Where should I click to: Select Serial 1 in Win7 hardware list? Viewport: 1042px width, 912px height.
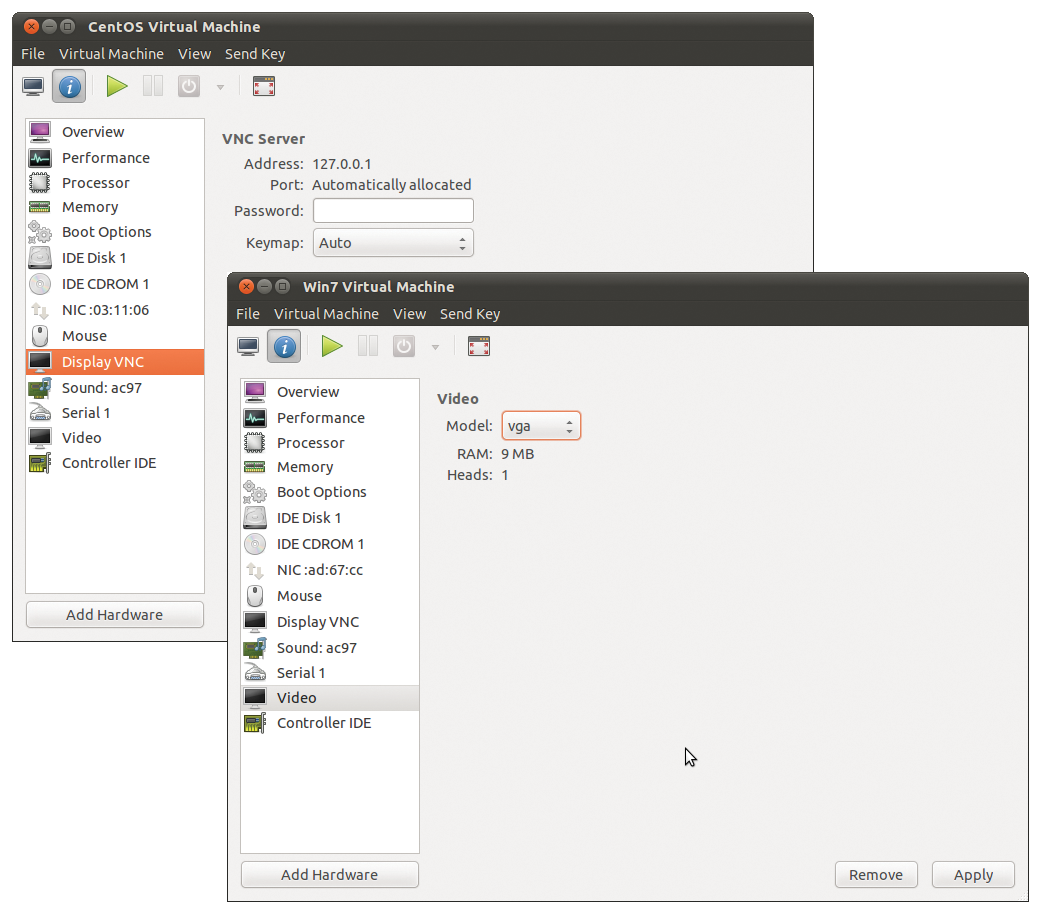[x=330, y=673]
